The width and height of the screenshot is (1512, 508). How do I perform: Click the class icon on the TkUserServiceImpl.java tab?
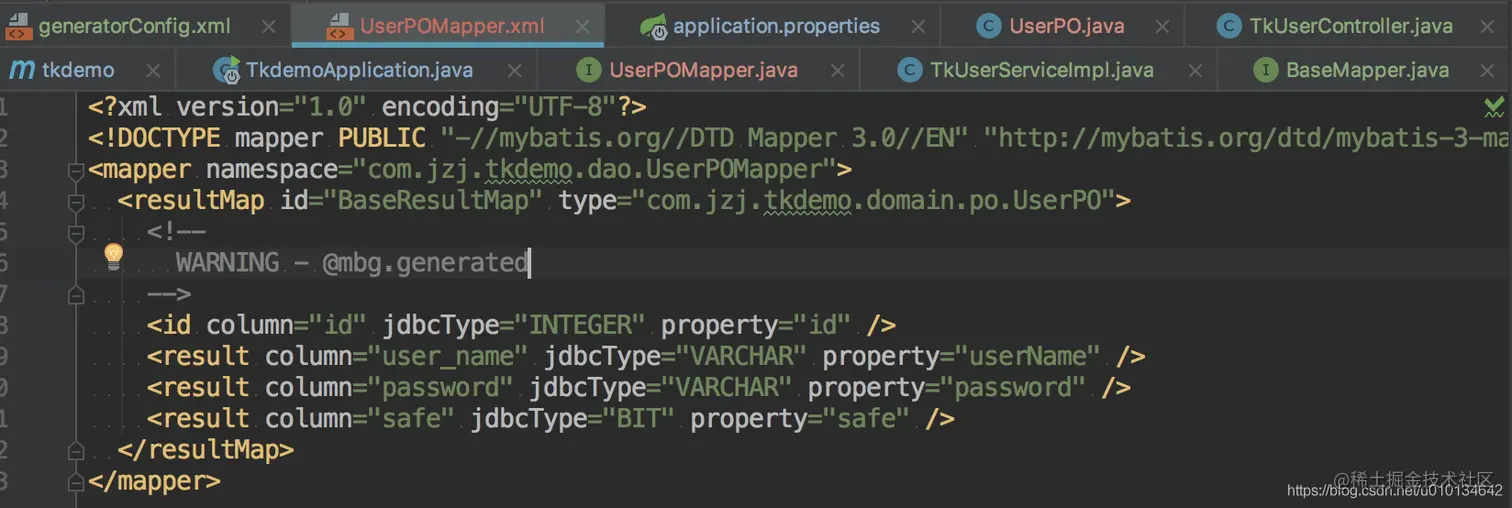(909, 70)
